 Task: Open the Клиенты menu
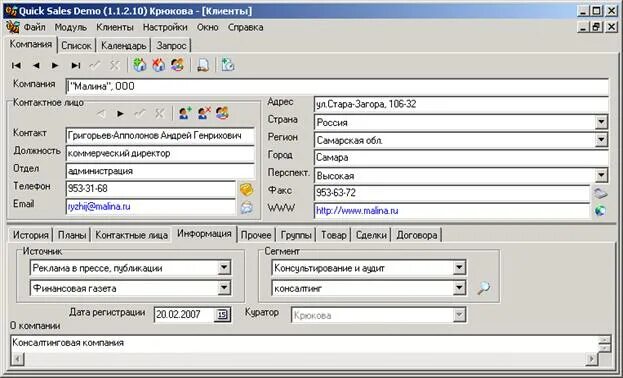pos(114,27)
